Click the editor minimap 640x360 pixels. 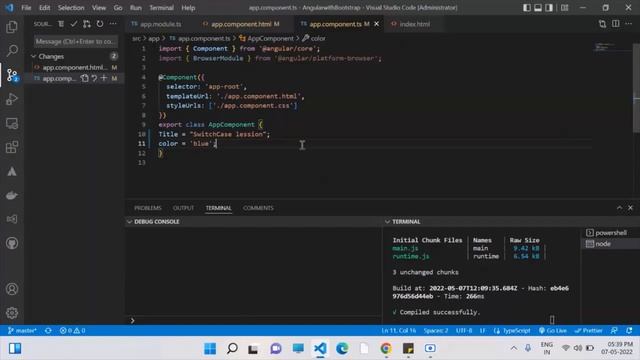click(x=611, y=47)
